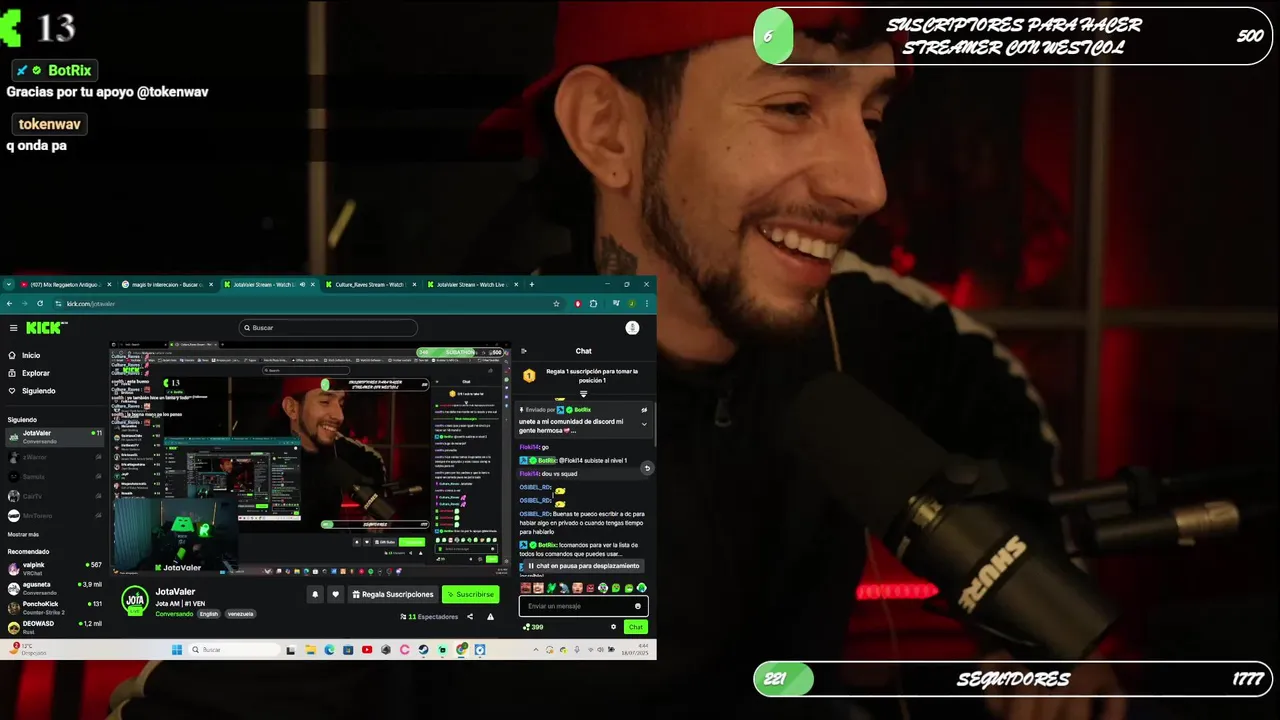Expand the pinned BotRix message chevron
This screenshot has height=720, width=1280.
pyautogui.click(x=644, y=424)
